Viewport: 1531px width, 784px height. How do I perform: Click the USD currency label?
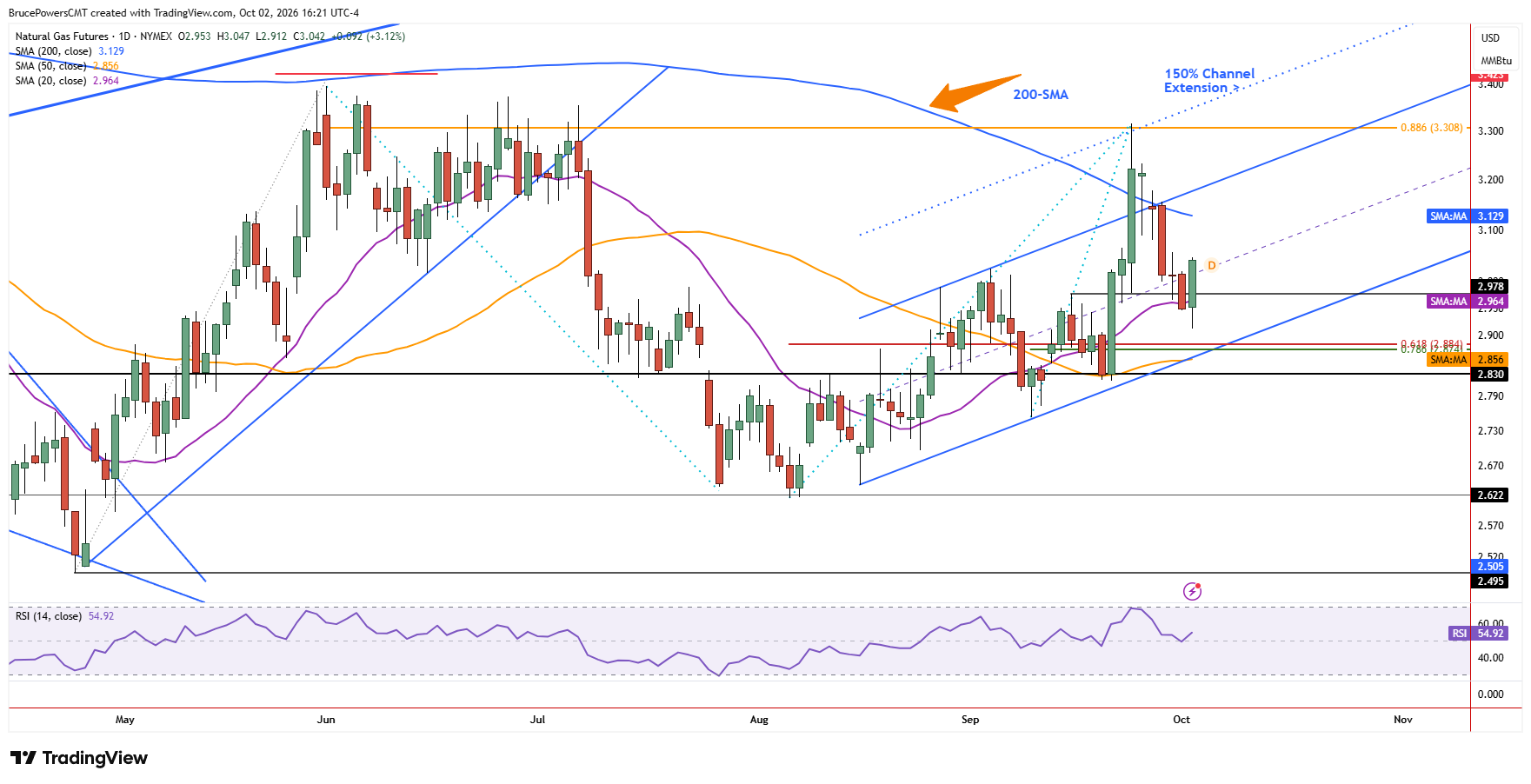[x=1490, y=38]
